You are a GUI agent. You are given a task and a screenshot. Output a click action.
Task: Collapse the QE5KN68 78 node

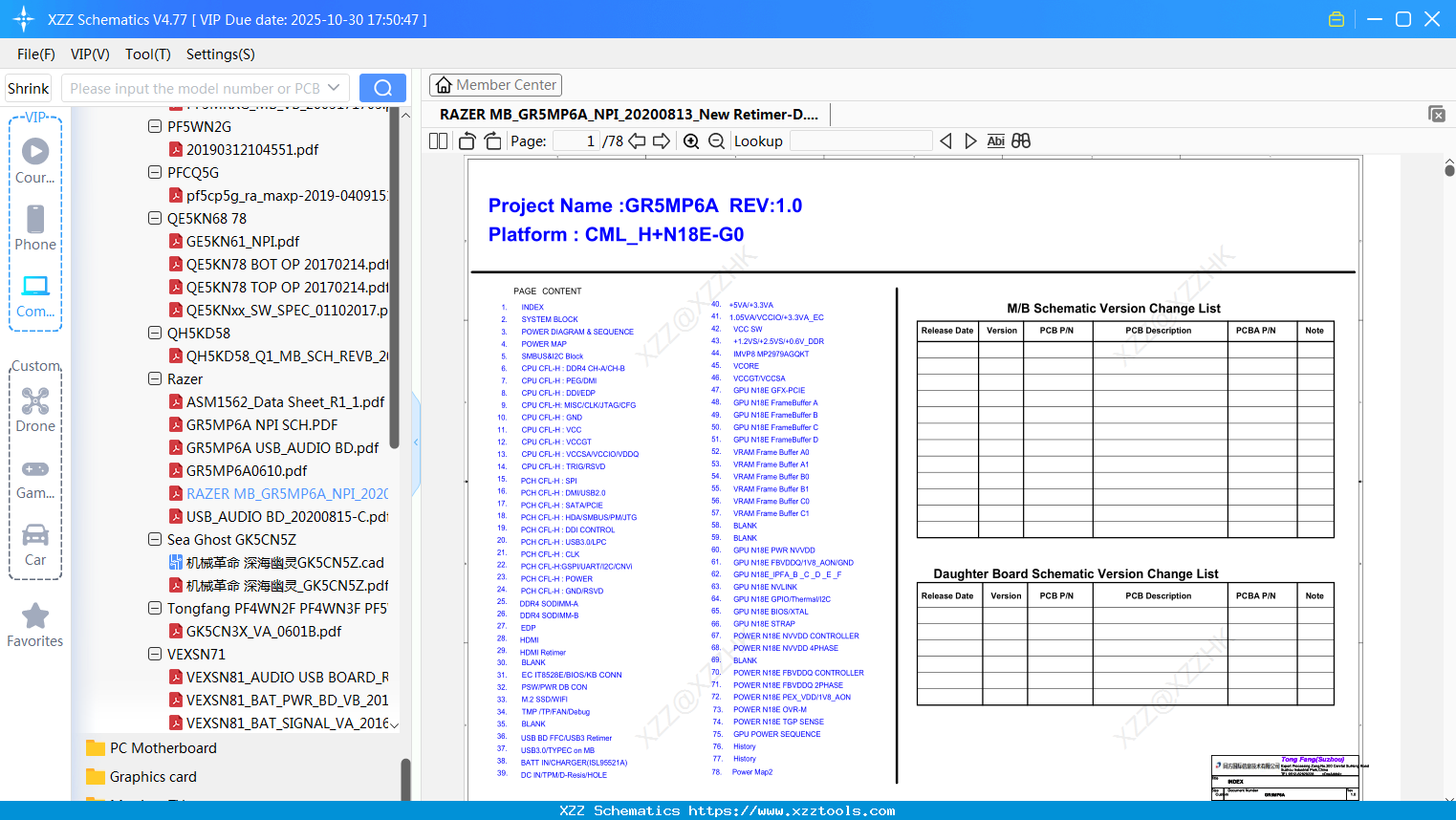[x=155, y=218]
